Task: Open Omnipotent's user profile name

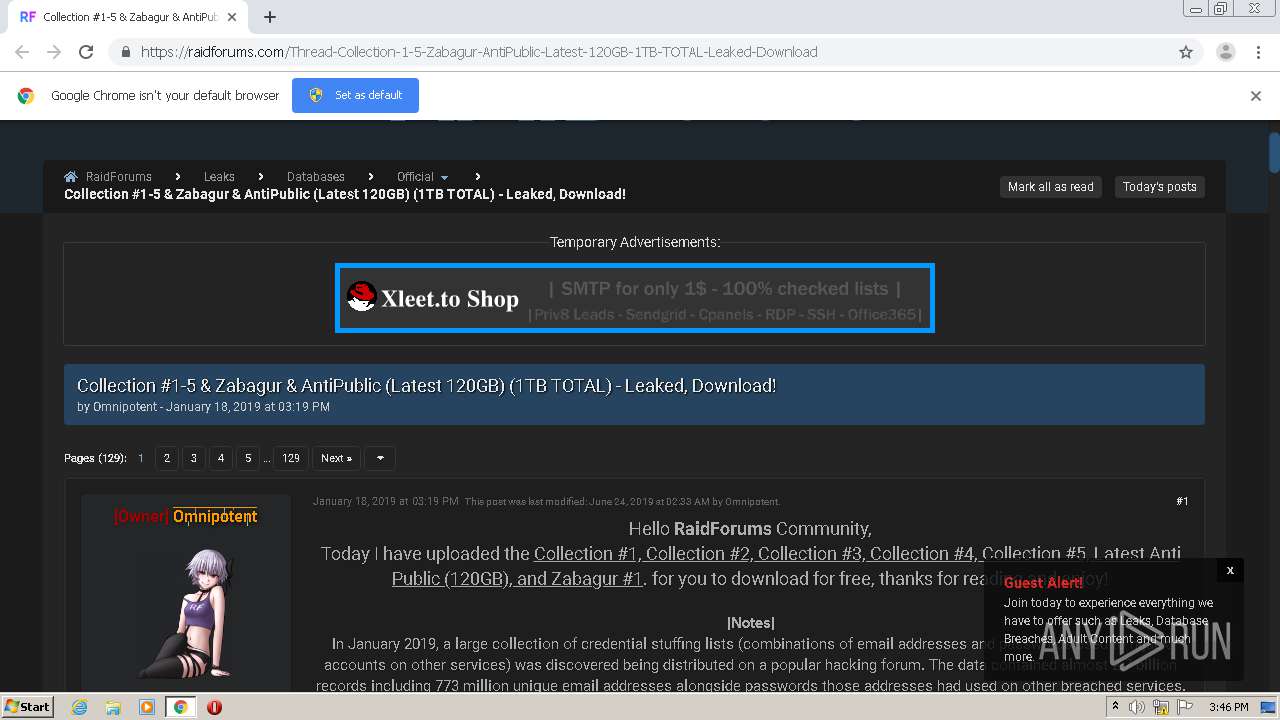Action: coord(215,516)
